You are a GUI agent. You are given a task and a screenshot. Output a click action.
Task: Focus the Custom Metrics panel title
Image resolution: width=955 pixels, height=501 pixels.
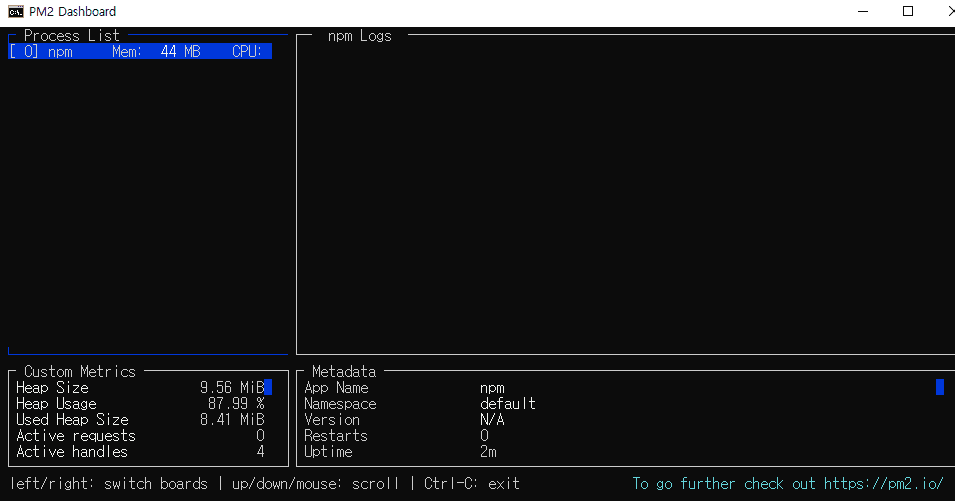coord(80,371)
